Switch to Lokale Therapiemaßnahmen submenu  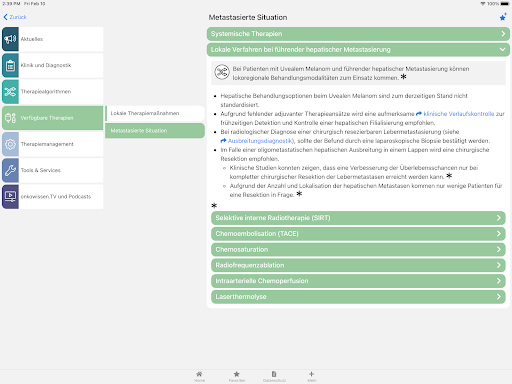[155, 113]
